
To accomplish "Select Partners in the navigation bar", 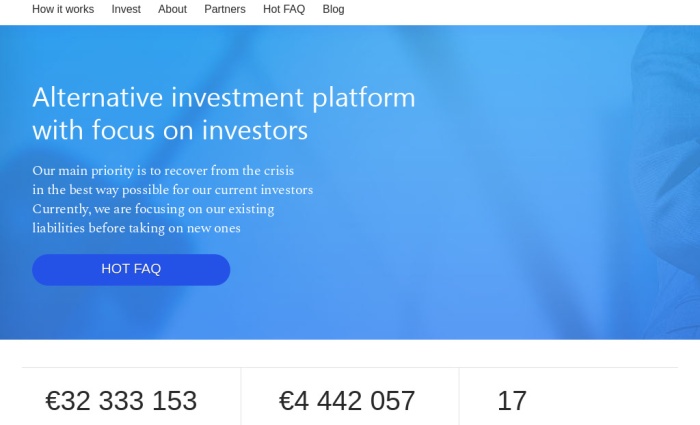I will pyautogui.click(x=225, y=9).
